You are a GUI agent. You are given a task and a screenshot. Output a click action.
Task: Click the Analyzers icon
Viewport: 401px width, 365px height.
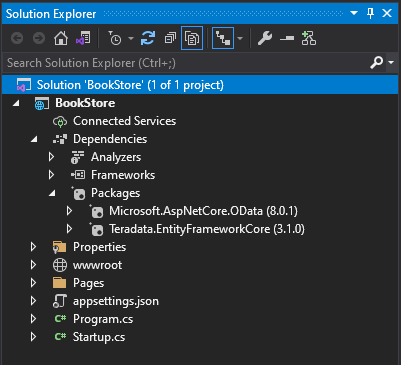coord(78,157)
